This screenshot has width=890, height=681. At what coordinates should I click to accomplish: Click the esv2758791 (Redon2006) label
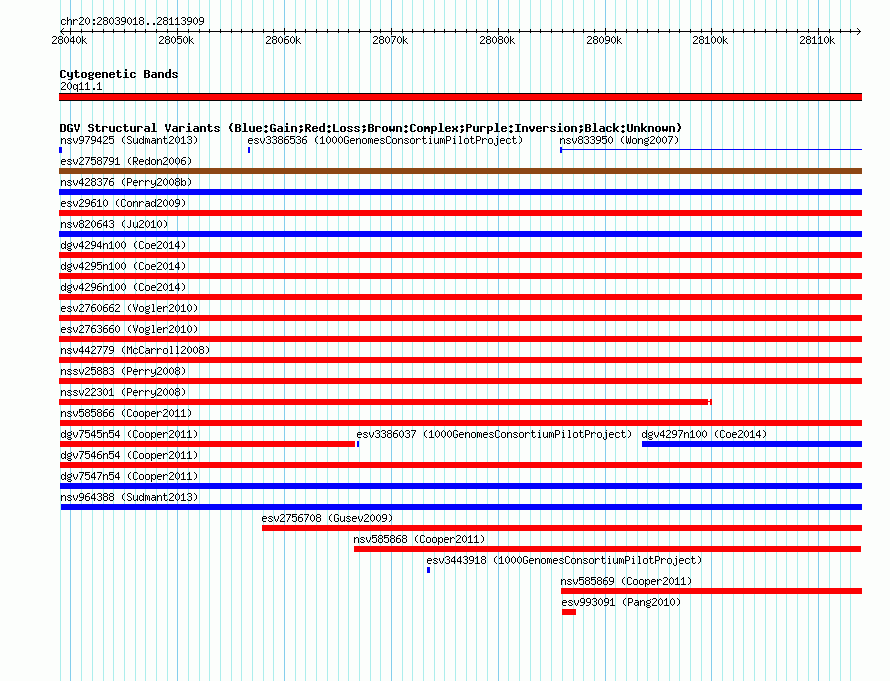pyautogui.click(x=126, y=161)
